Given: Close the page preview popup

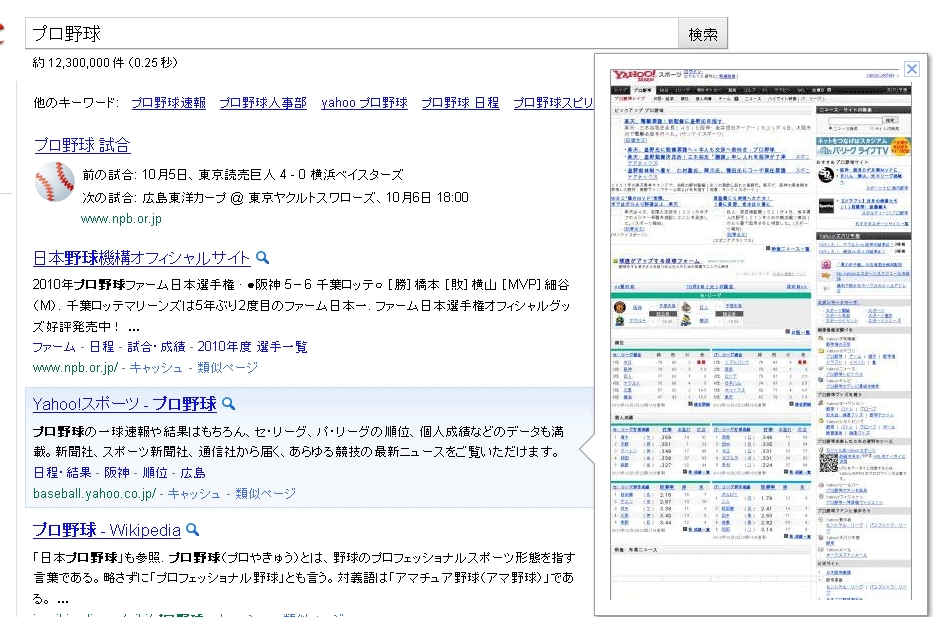Looking at the screenshot, I should [911, 69].
